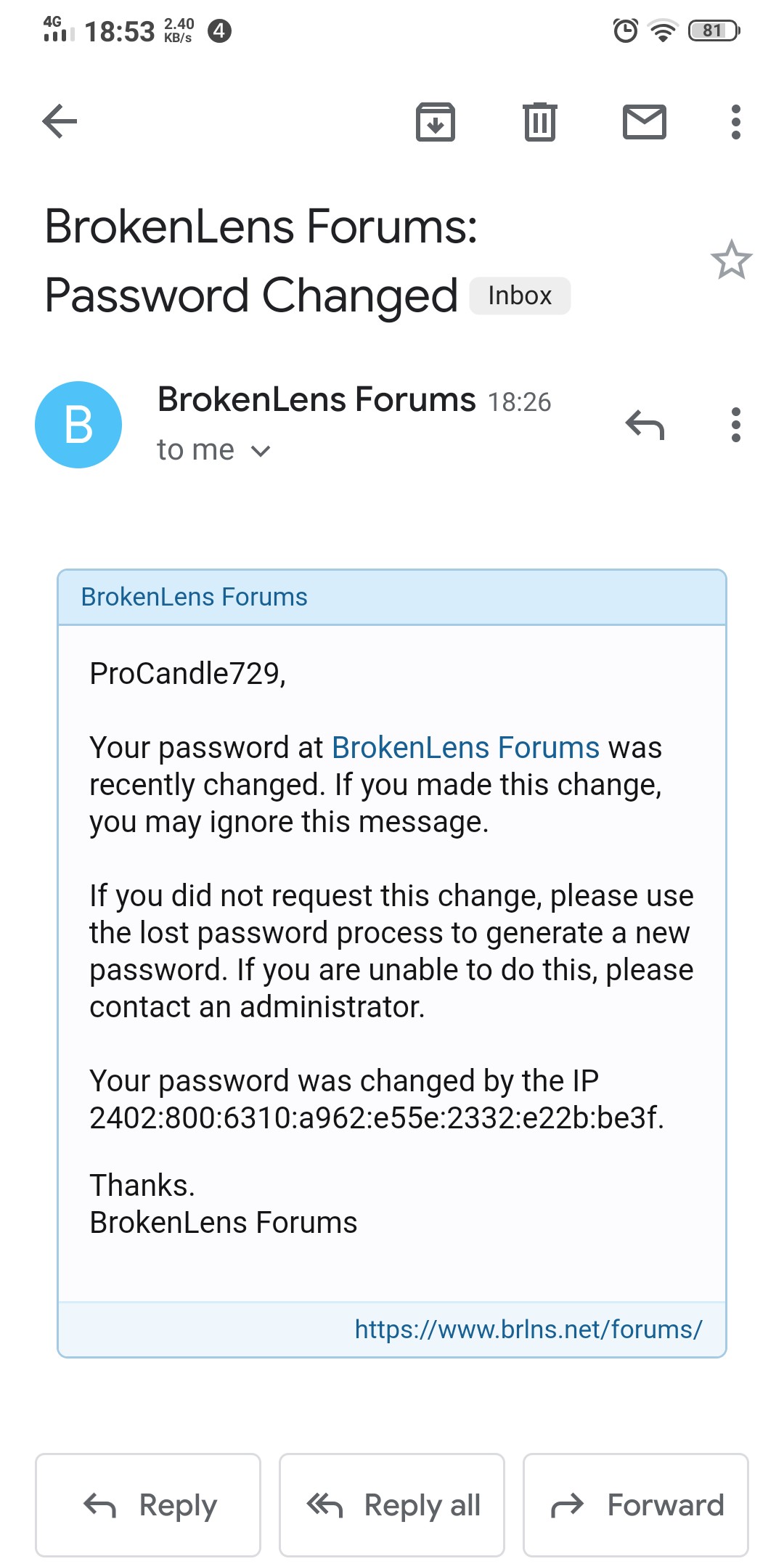Expand recipient details chevron next to 'to me'
Screen dimensions: 784x1564
pos(261,451)
